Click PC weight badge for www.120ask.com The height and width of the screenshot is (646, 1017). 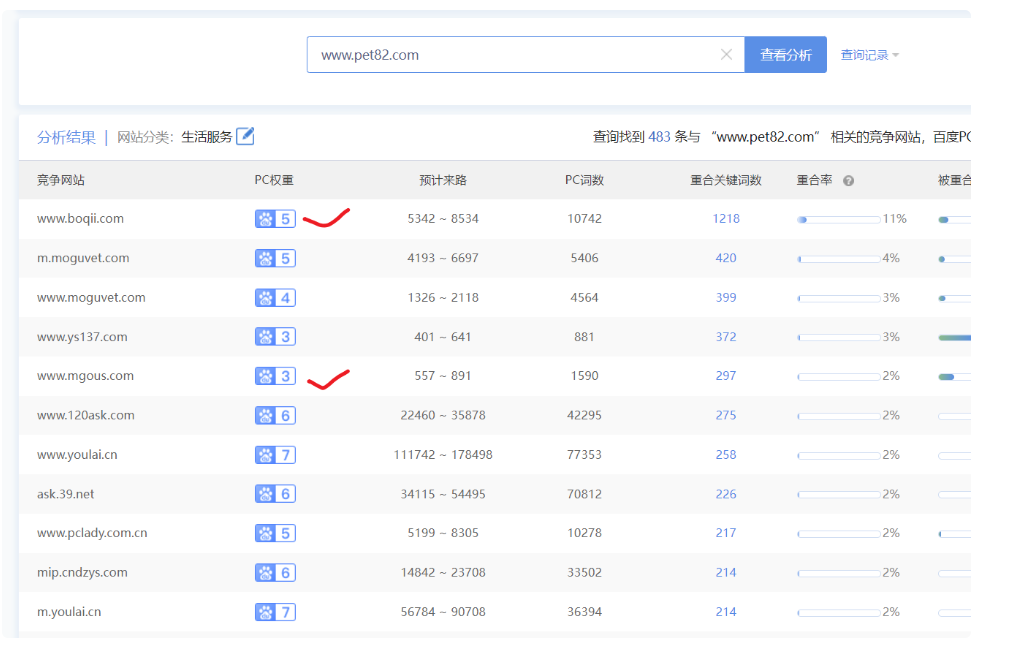pyautogui.click(x=276, y=415)
